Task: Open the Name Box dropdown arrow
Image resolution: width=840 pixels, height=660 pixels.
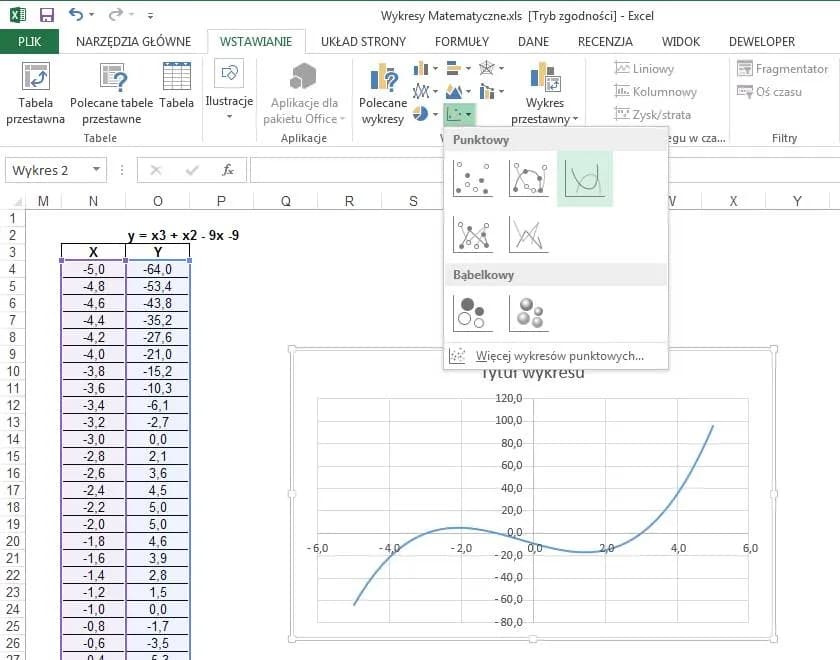Action: tap(96, 170)
